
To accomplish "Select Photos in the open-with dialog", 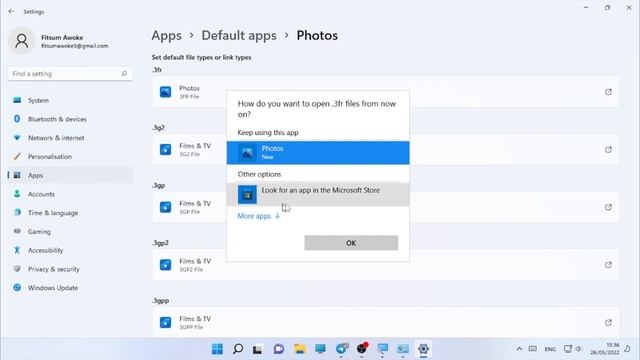I will (x=318, y=153).
